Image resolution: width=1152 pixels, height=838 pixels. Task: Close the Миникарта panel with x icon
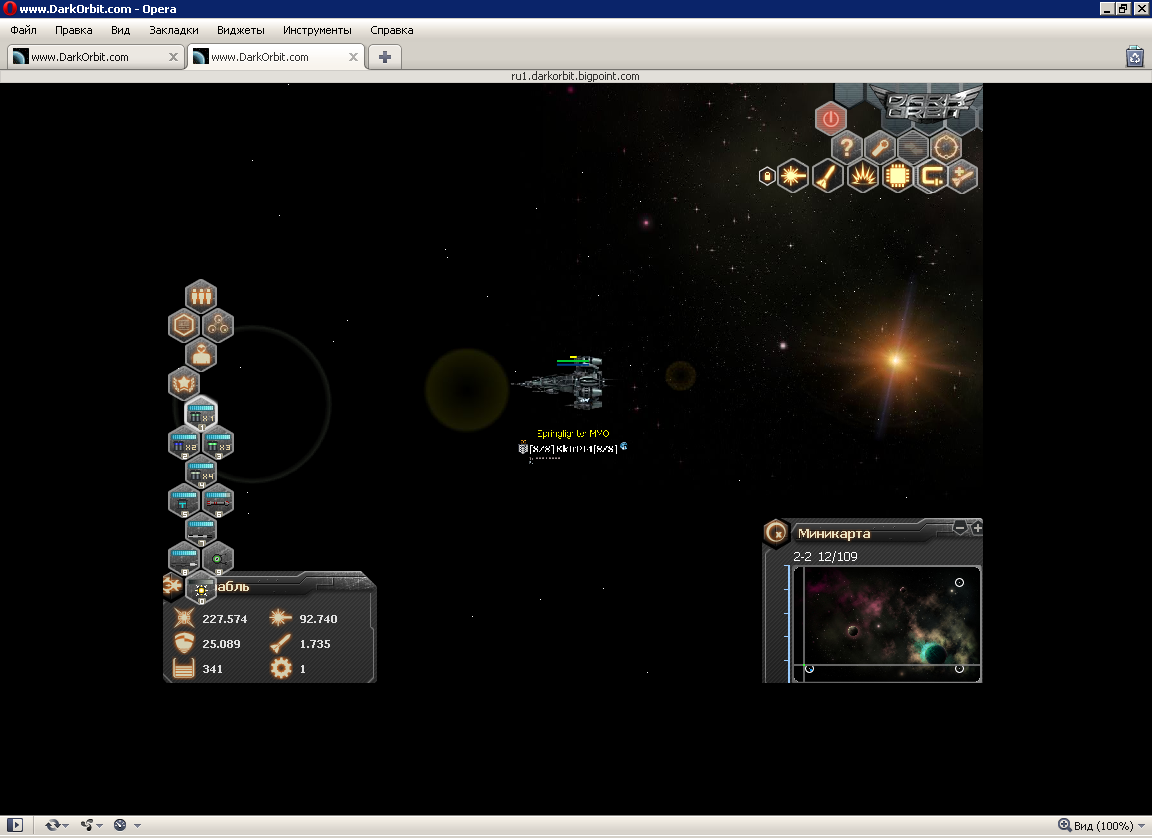pyautogui.click(x=777, y=533)
